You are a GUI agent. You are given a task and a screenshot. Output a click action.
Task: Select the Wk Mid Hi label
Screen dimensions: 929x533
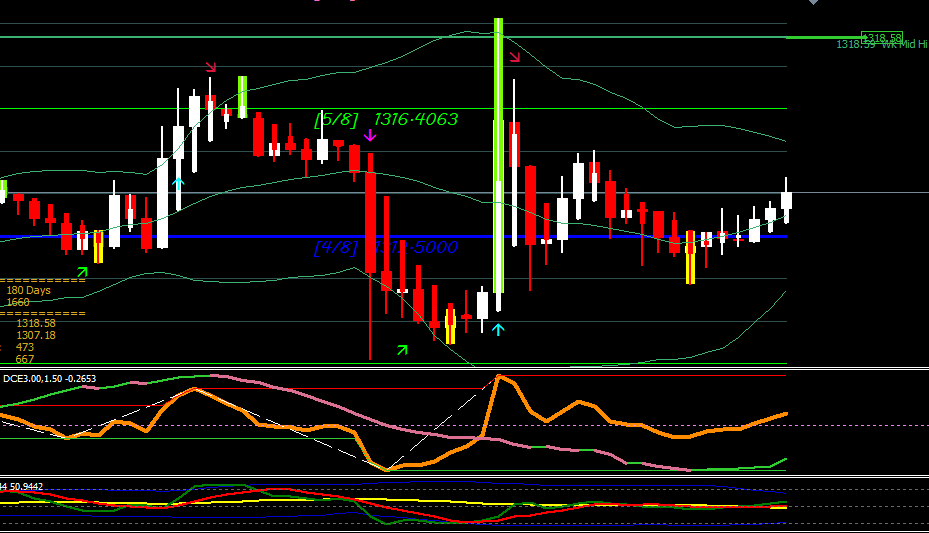[904, 44]
